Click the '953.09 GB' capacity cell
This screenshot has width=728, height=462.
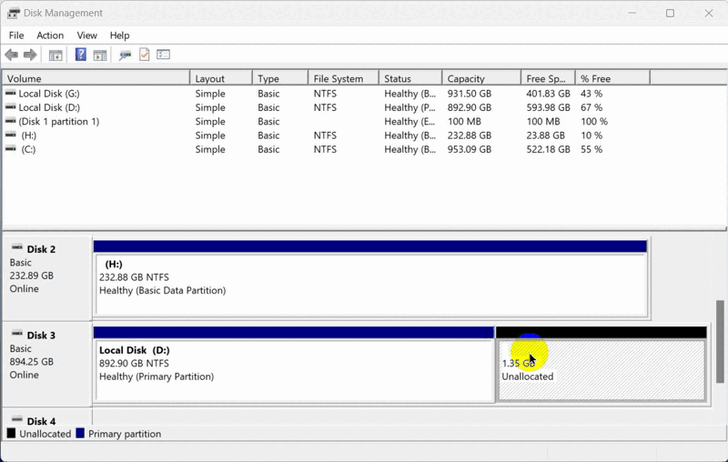point(469,149)
